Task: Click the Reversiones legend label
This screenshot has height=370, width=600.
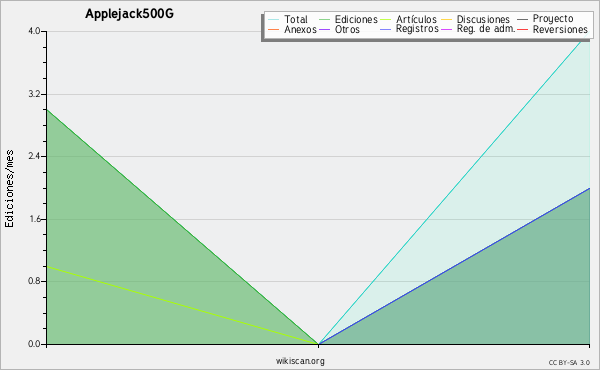Action: point(560,29)
